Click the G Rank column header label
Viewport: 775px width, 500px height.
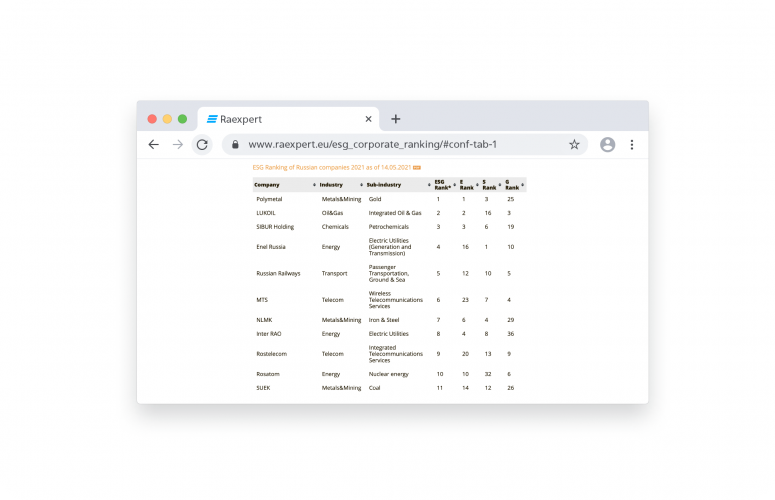512,185
